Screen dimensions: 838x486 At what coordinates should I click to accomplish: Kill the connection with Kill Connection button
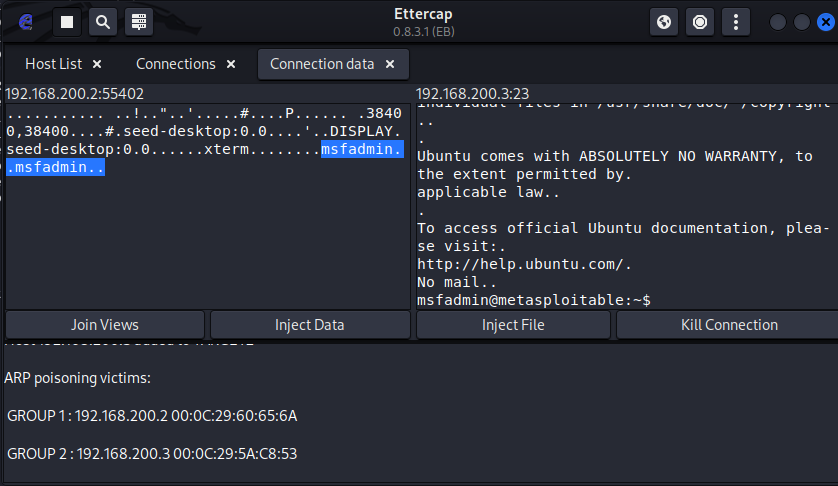[728, 324]
